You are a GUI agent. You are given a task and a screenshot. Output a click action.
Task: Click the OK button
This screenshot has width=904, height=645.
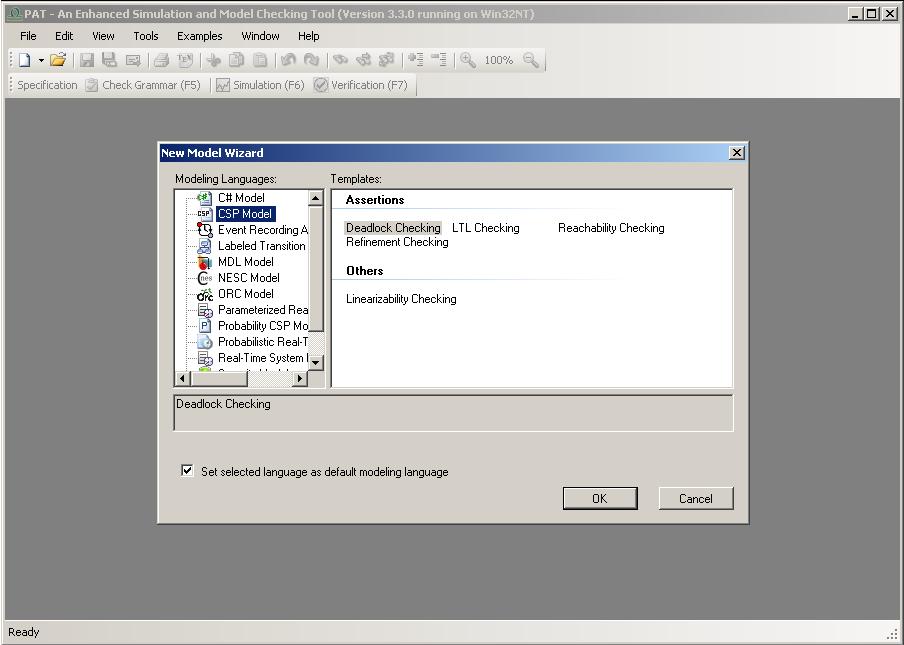coord(600,498)
